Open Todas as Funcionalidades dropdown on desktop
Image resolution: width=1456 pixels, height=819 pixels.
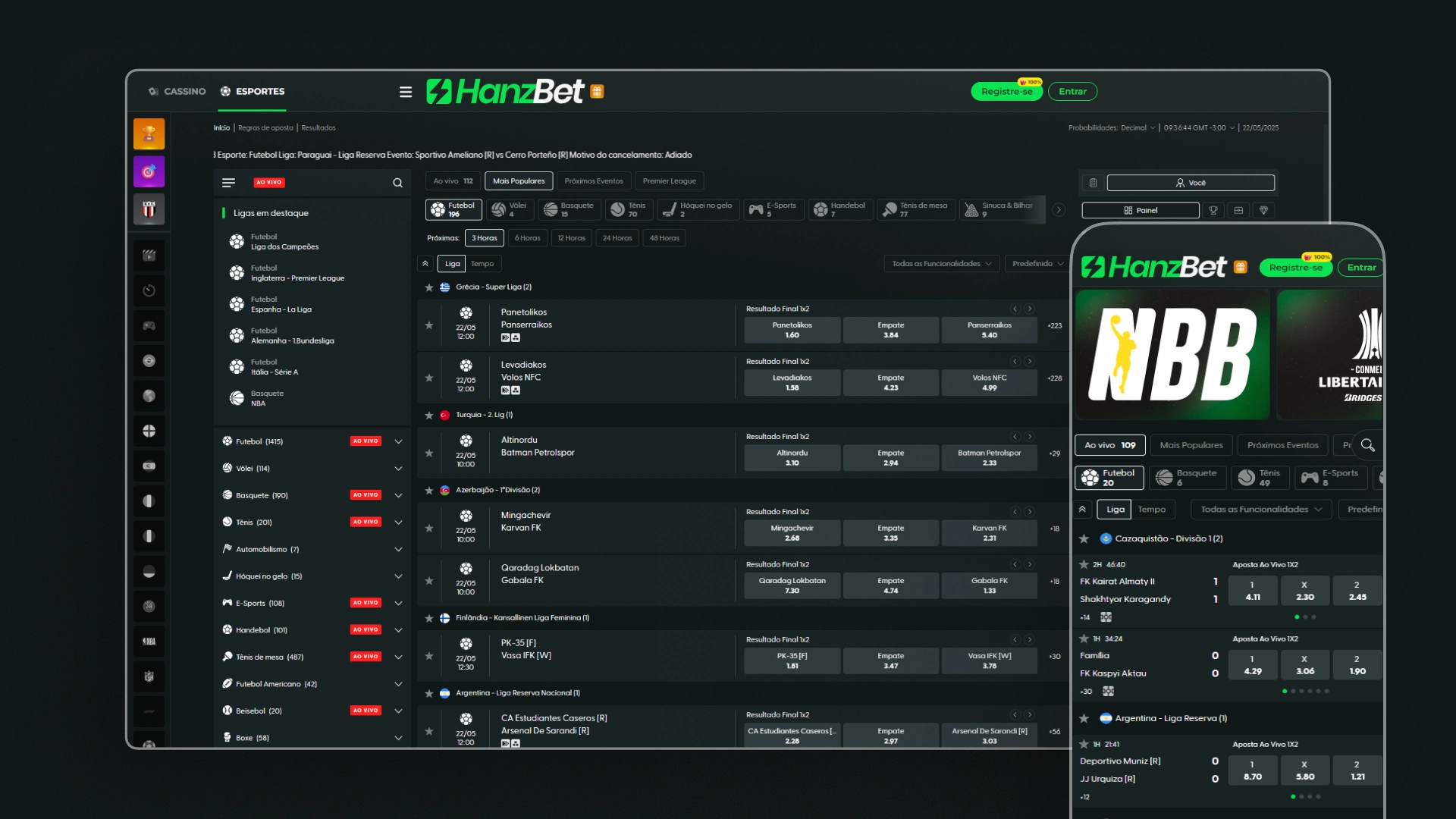942,264
